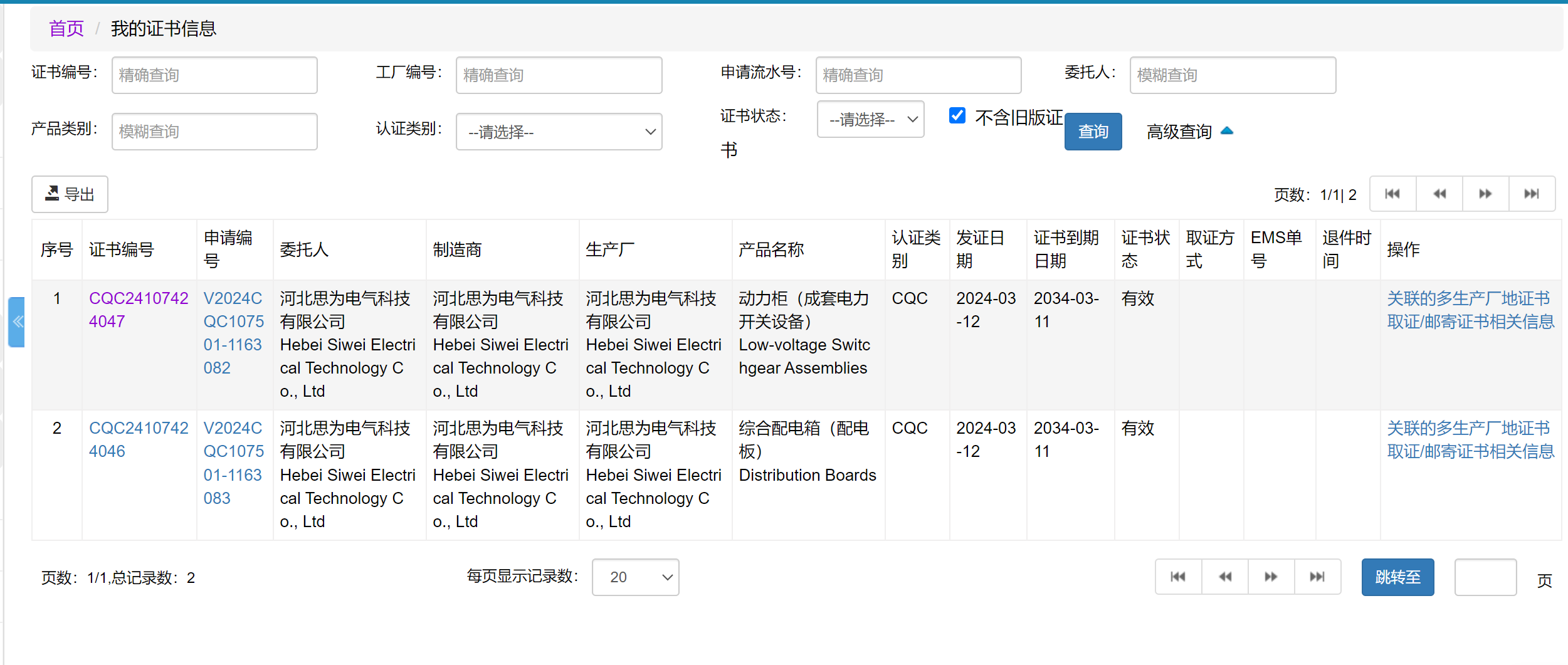Image resolution: width=1568 pixels, height=665 pixels.
Task: Click the jump-to page number field
Action: (1485, 577)
